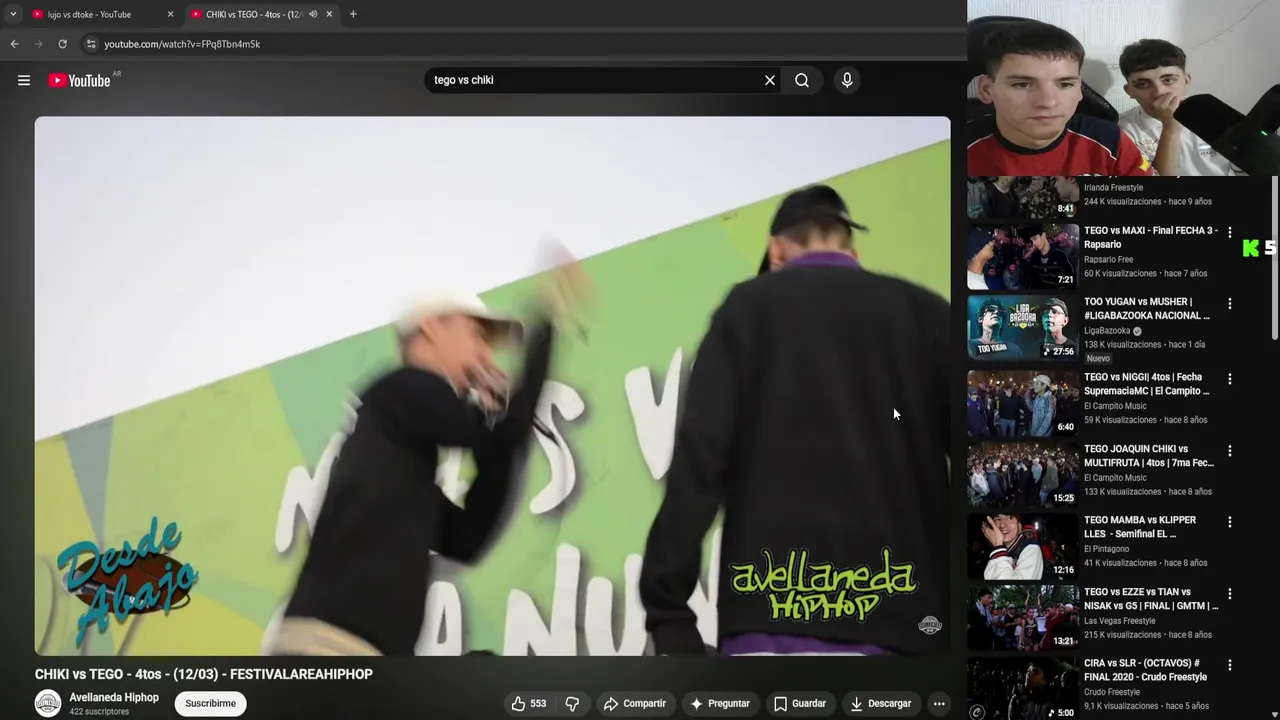This screenshot has width=1280, height=720.
Task: Save video with Guardar button
Action: point(800,703)
